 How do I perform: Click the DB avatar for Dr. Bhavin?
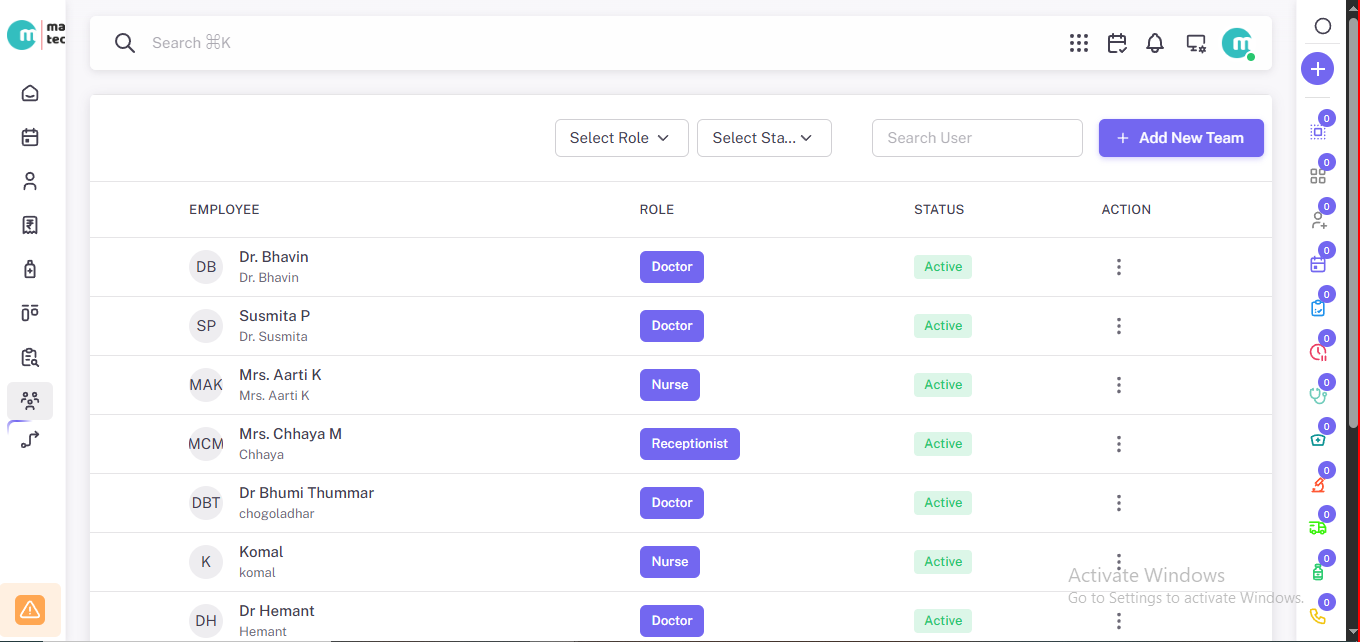(206, 267)
